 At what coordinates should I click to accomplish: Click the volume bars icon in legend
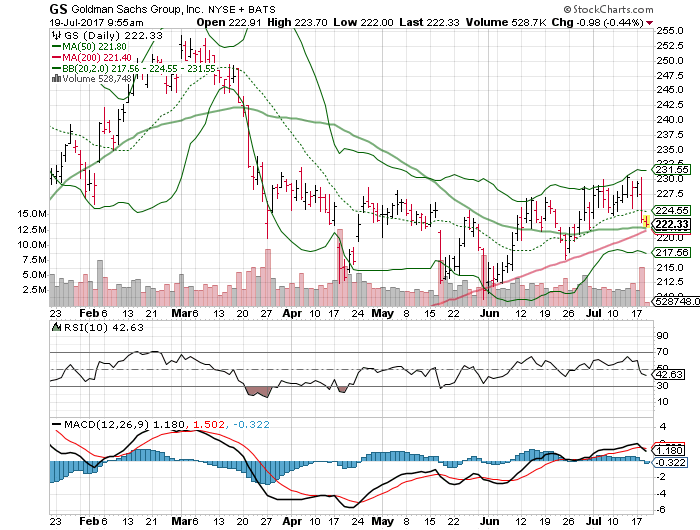point(56,79)
